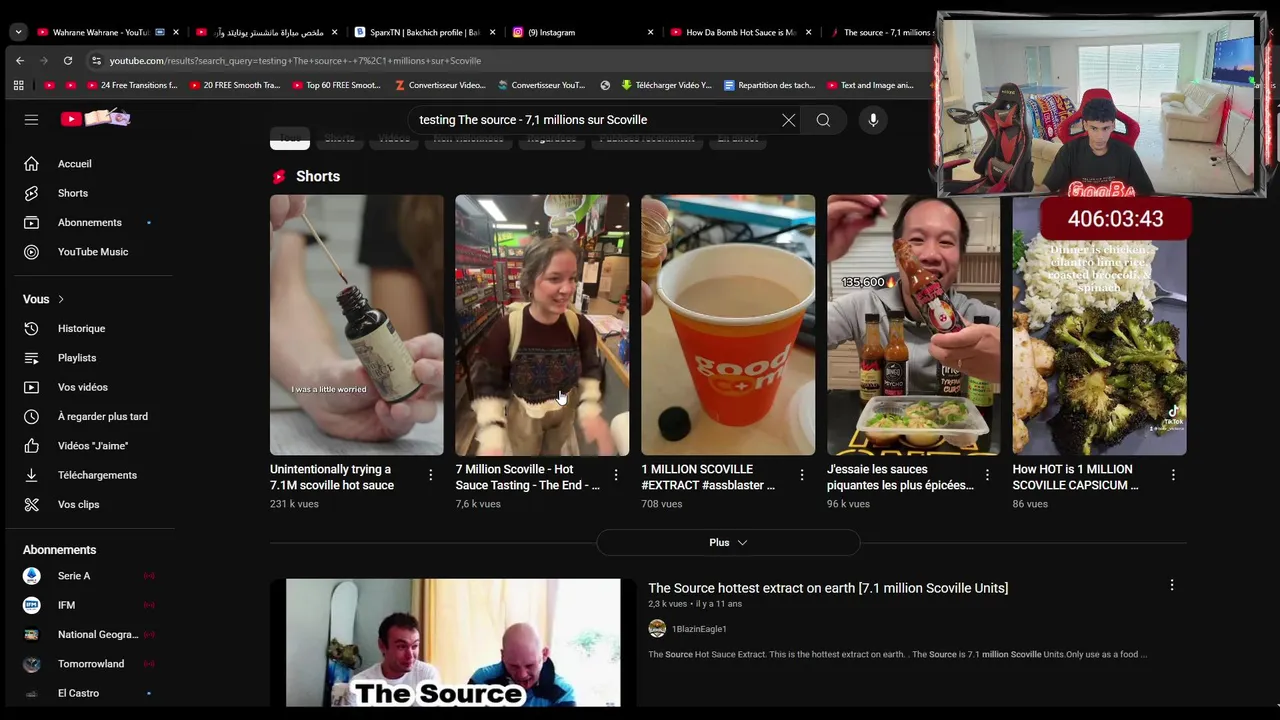Open the Convertisseur Vidéo... bookmark
1280x720 pixels.
coord(440,85)
